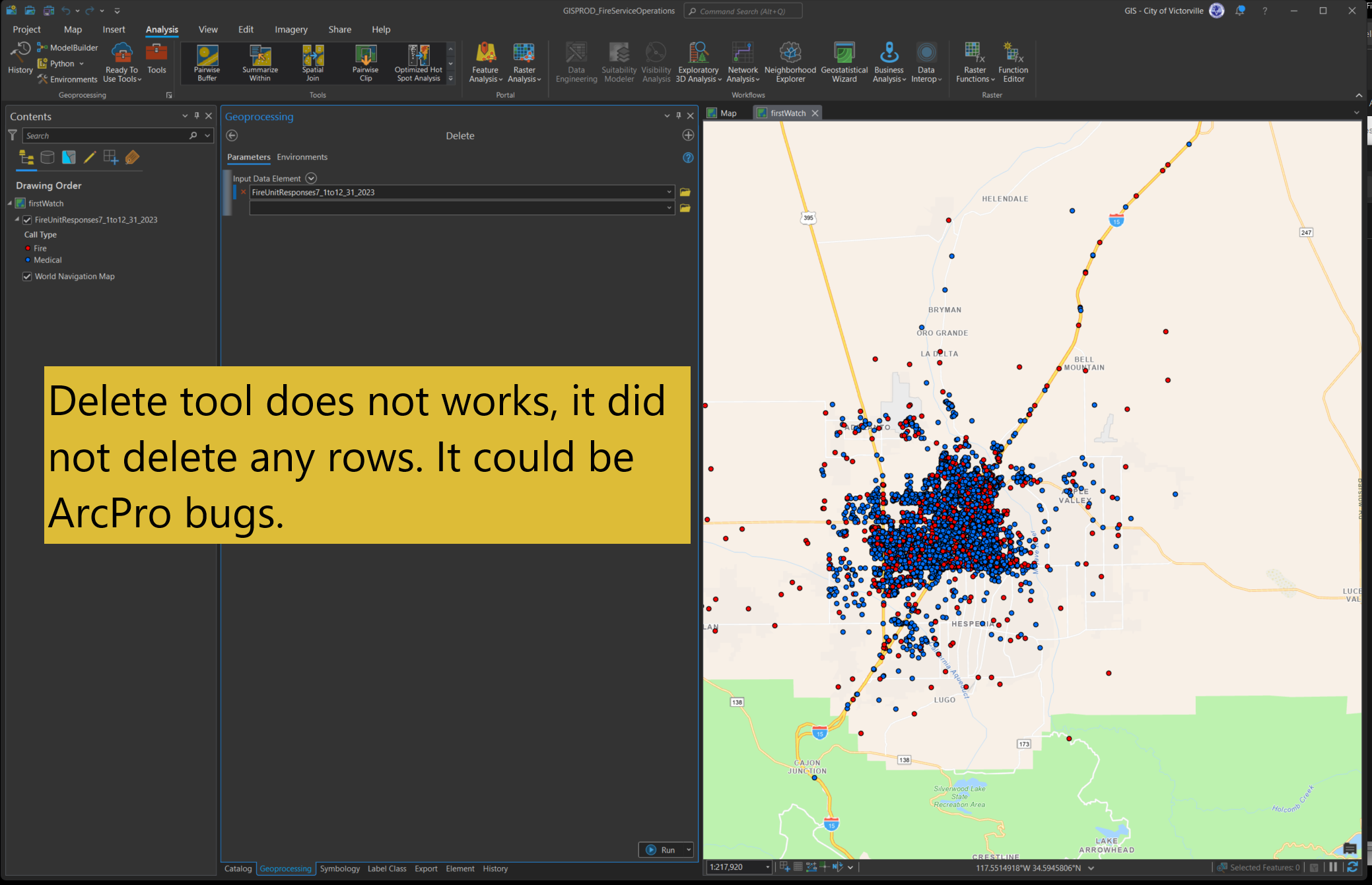Viewport: 1372px width, 885px height.
Task: Click the Contents filter funnel icon
Action: [x=13, y=135]
